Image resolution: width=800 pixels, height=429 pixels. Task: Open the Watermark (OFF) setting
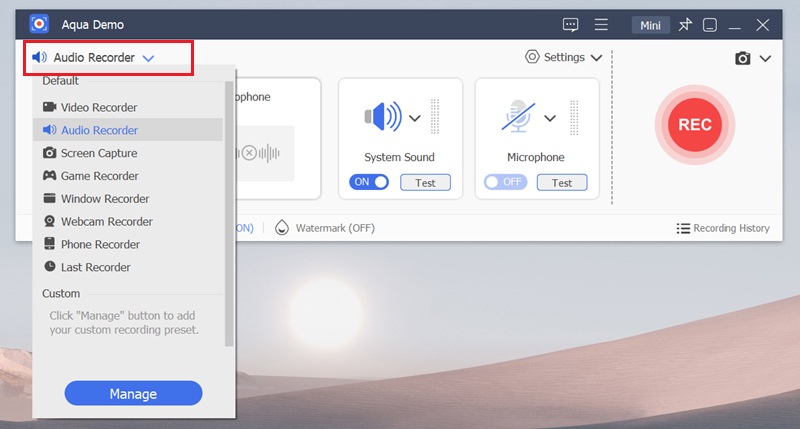pos(325,228)
